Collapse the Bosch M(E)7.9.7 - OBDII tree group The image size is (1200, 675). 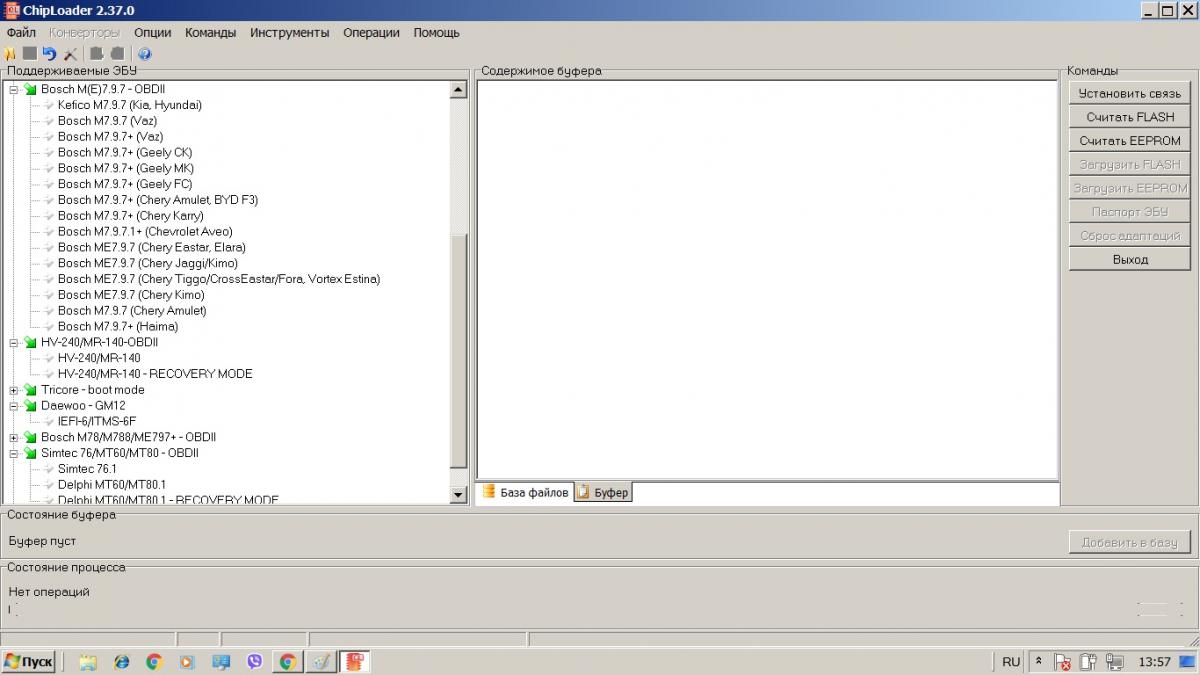(x=14, y=90)
